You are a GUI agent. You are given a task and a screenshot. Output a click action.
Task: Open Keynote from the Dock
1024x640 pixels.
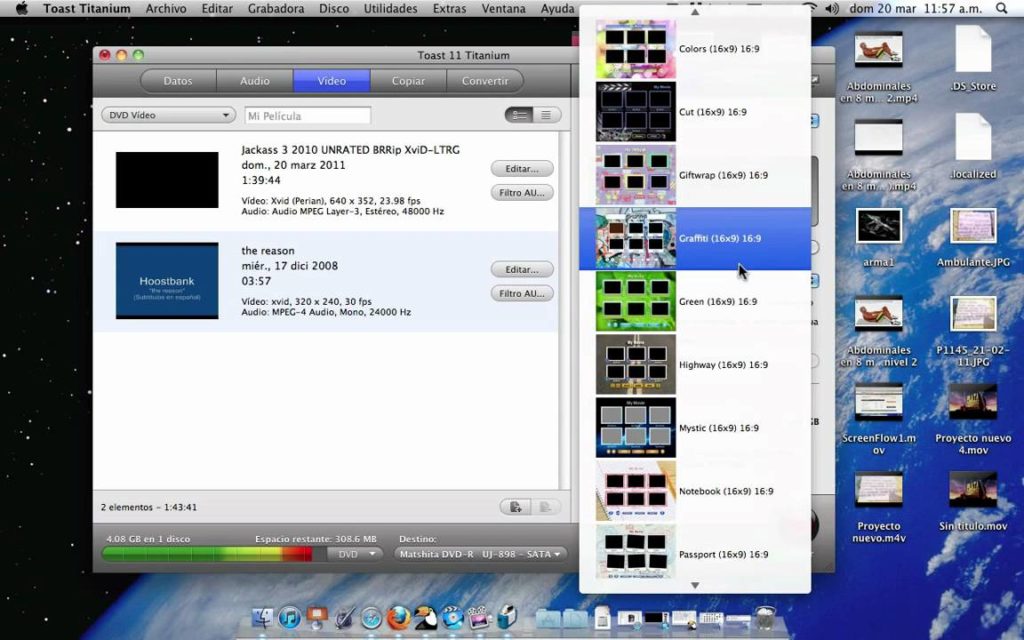(x=317, y=618)
